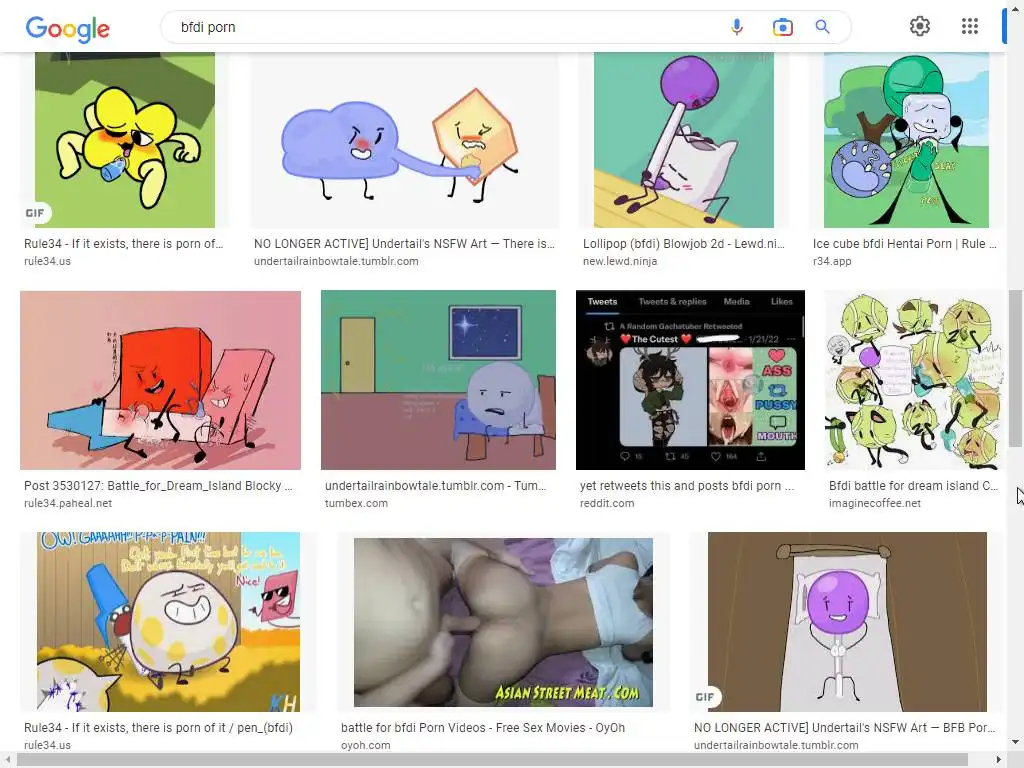Select the tennis ball characters thumbnail
Screen dimensions: 1024x768
(x=913, y=380)
